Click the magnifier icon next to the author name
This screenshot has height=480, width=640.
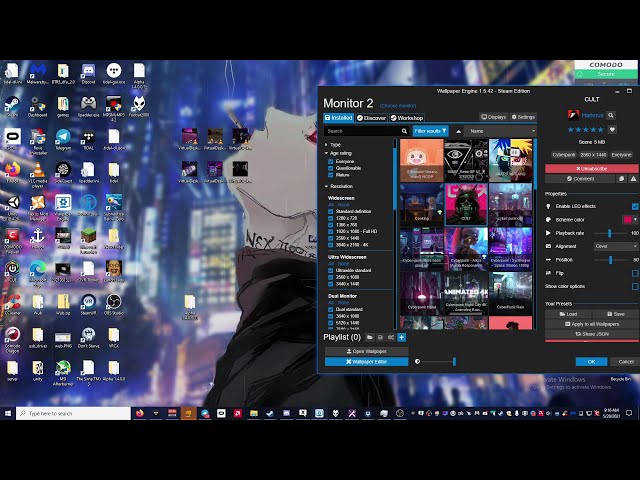611,116
